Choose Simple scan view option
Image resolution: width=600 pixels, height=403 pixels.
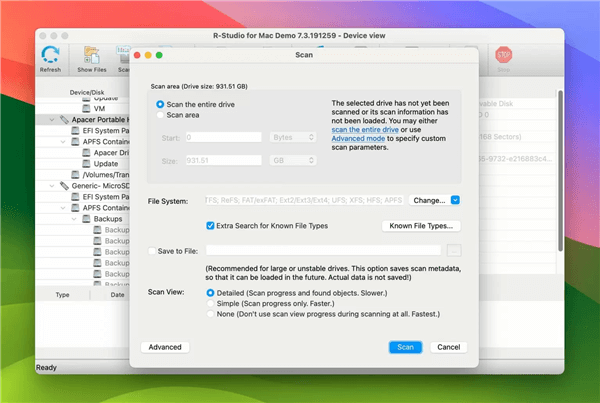click(x=210, y=303)
